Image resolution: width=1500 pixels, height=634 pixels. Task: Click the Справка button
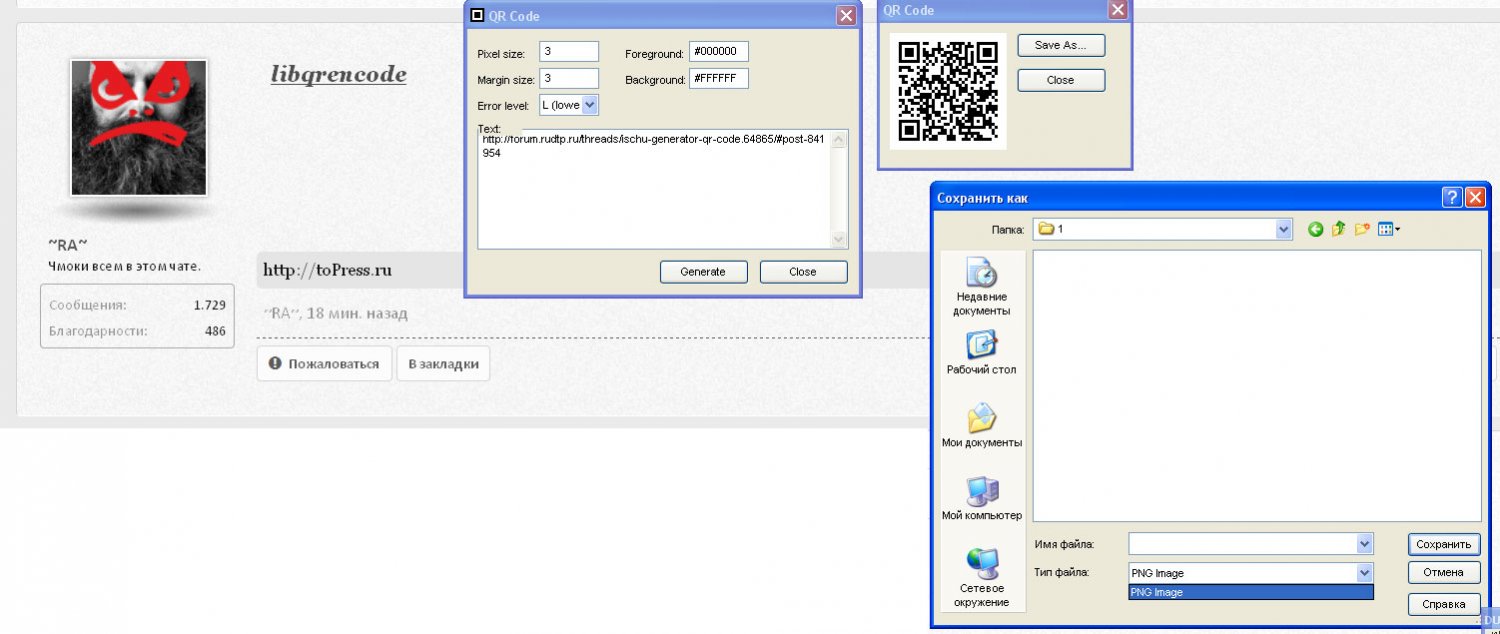point(1444,604)
